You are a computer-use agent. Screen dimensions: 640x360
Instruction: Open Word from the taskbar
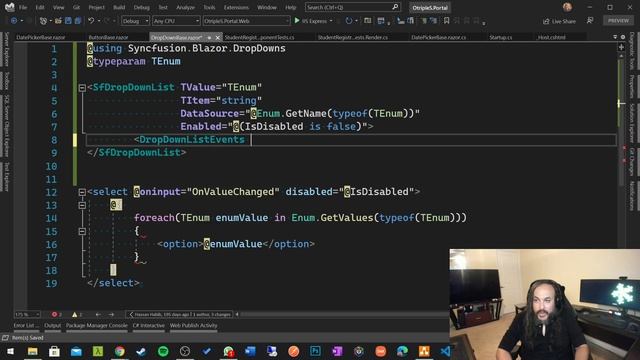click(250, 351)
